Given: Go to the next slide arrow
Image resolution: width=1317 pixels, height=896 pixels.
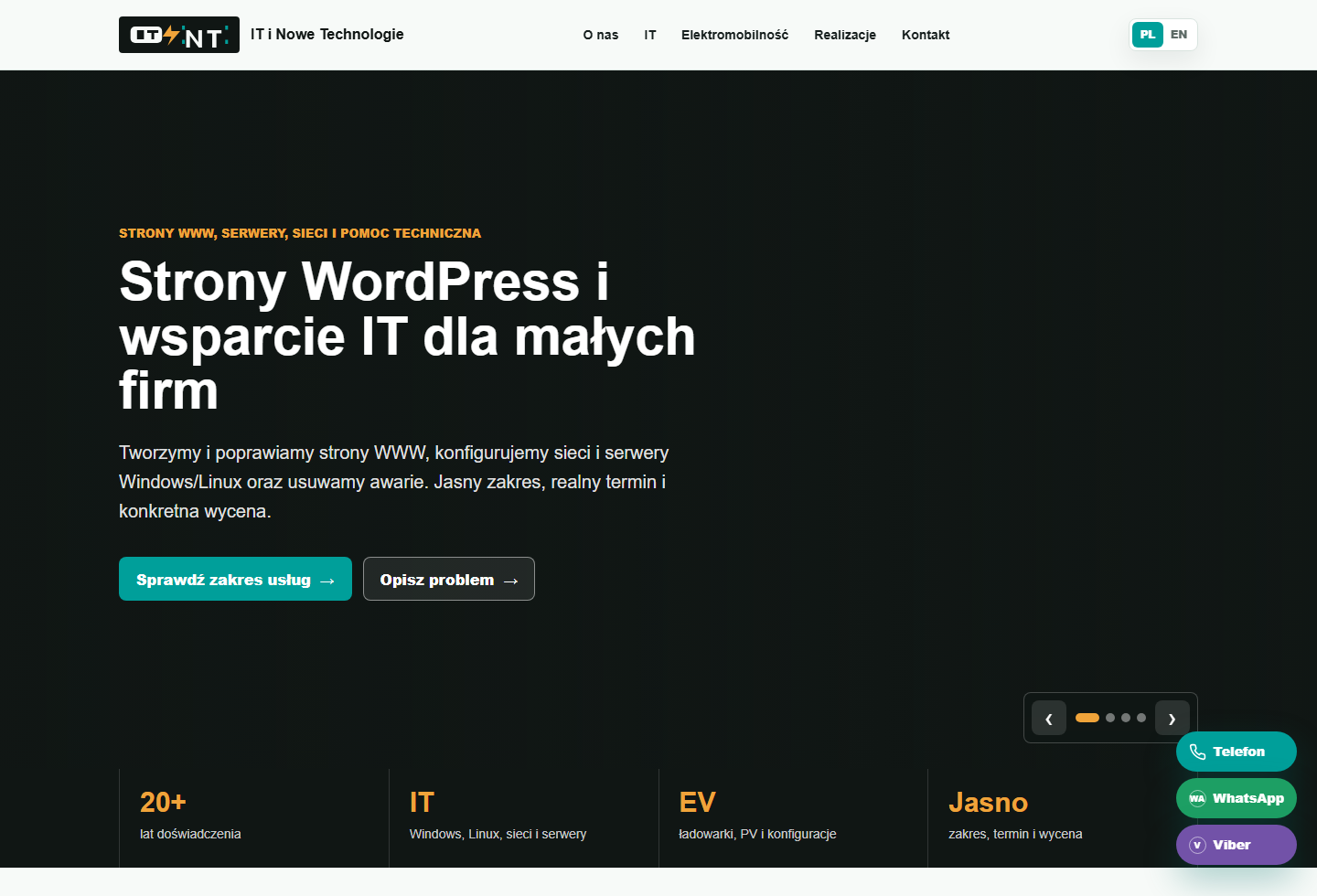Looking at the screenshot, I should pyautogui.click(x=1172, y=718).
